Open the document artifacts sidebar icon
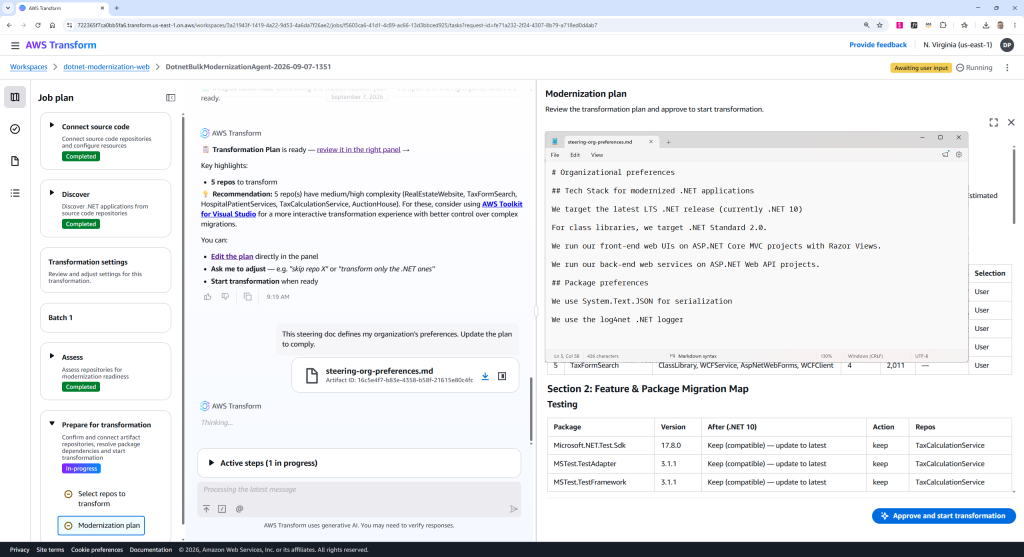This screenshot has height=557, width=1024. tap(15, 161)
